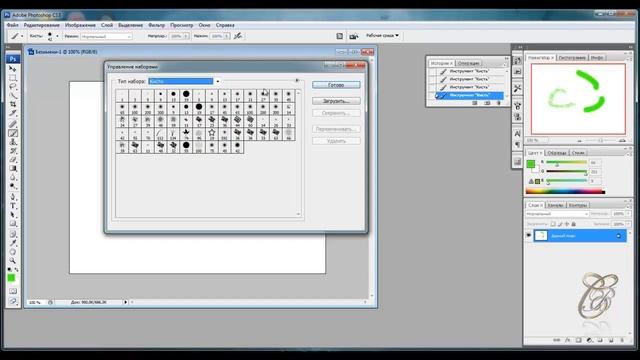Toggle lock image pixels
Screen dimensions: 640x360
tap(560, 224)
